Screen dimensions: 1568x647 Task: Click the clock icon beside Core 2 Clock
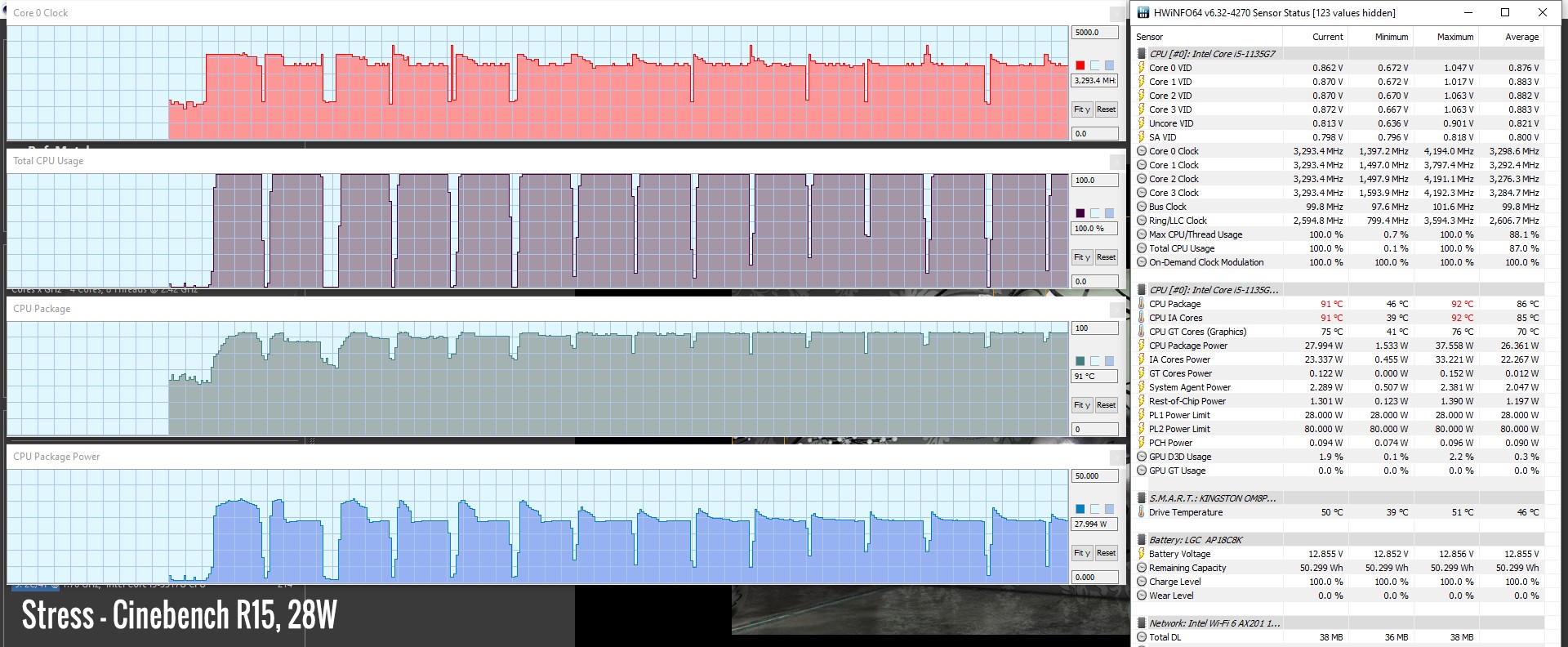click(x=1142, y=179)
